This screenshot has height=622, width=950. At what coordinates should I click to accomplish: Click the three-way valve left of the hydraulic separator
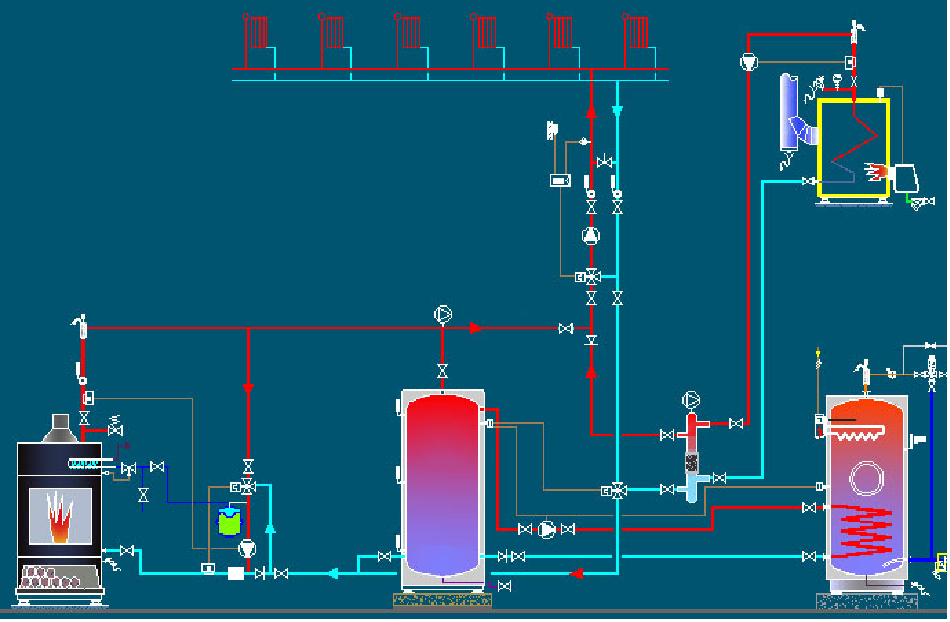point(618,490)
